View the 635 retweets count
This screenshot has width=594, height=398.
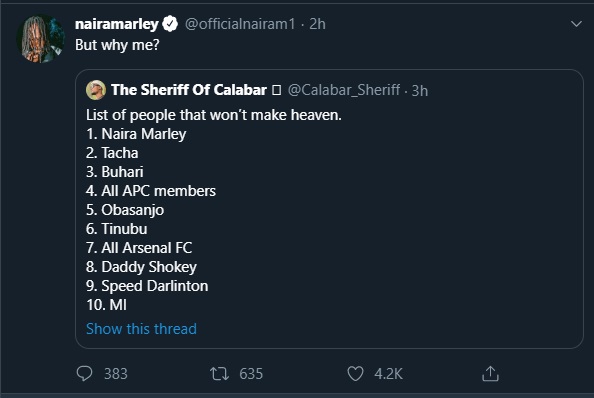point(251,374)
